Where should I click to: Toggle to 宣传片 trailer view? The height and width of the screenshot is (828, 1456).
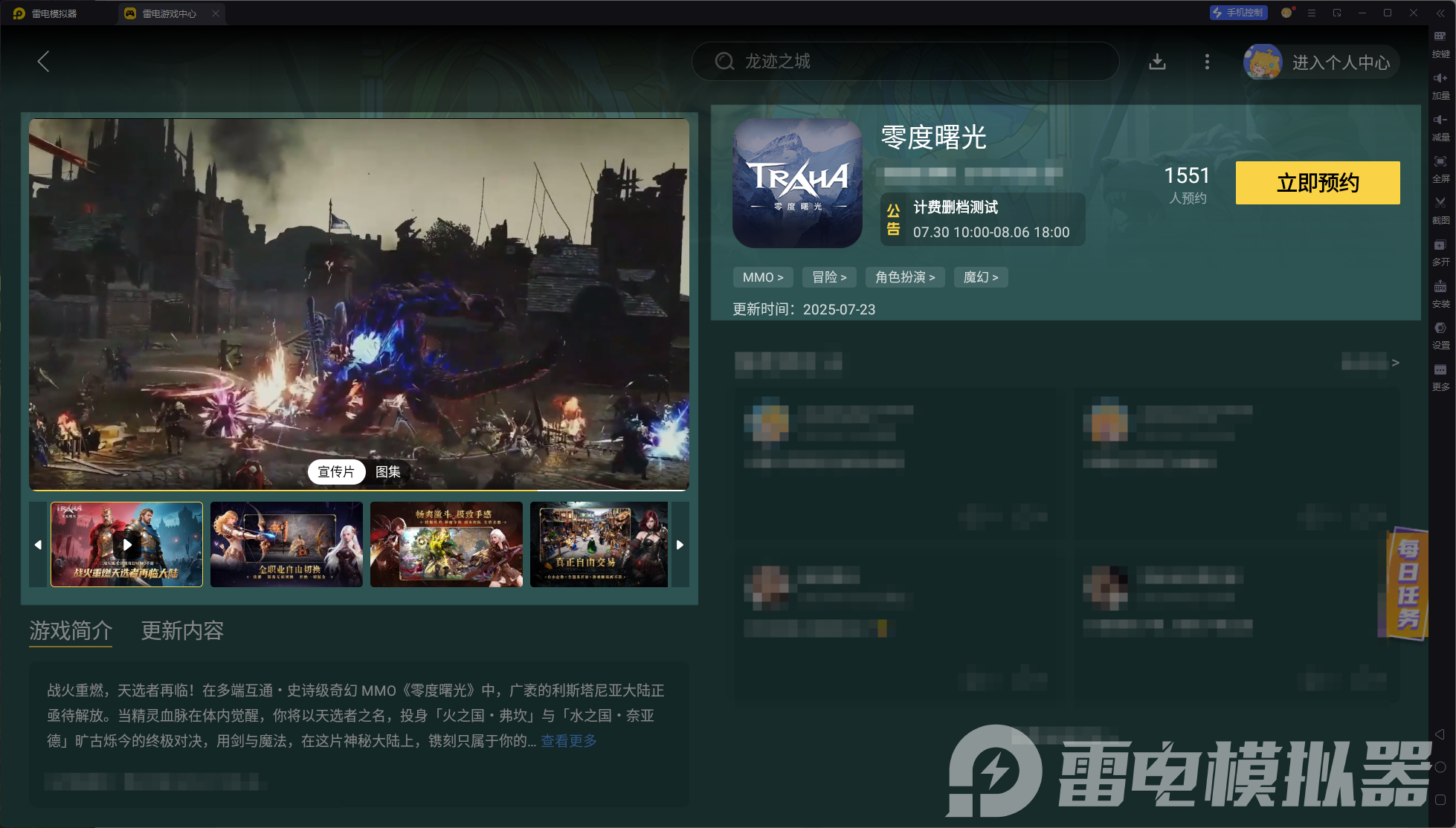(x=336, y=472)
